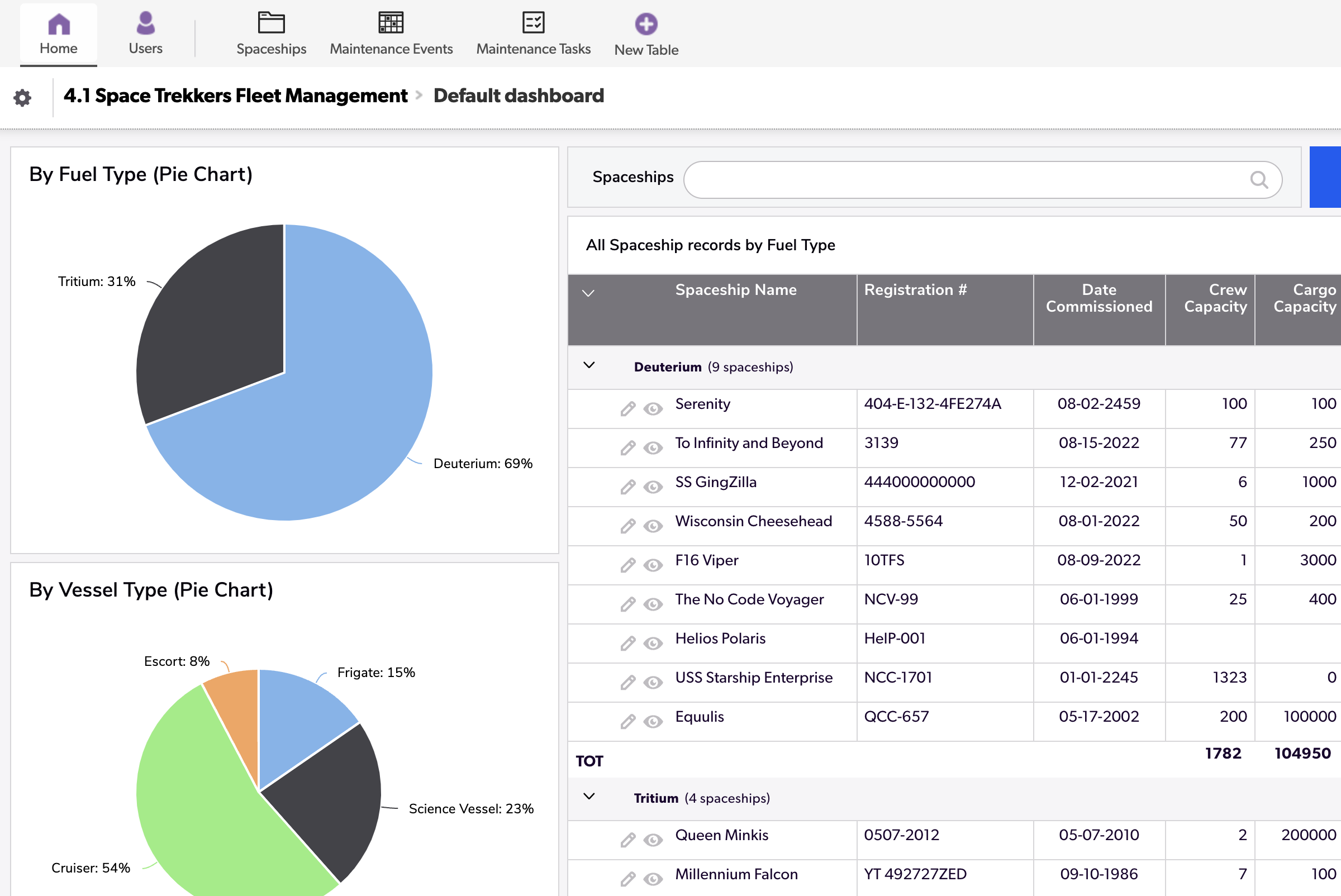Image resolution: width=1341 pixels, height=896 pixels.
Task: Open the Default dashboard breadcrumb link
Action: point(518,96)
